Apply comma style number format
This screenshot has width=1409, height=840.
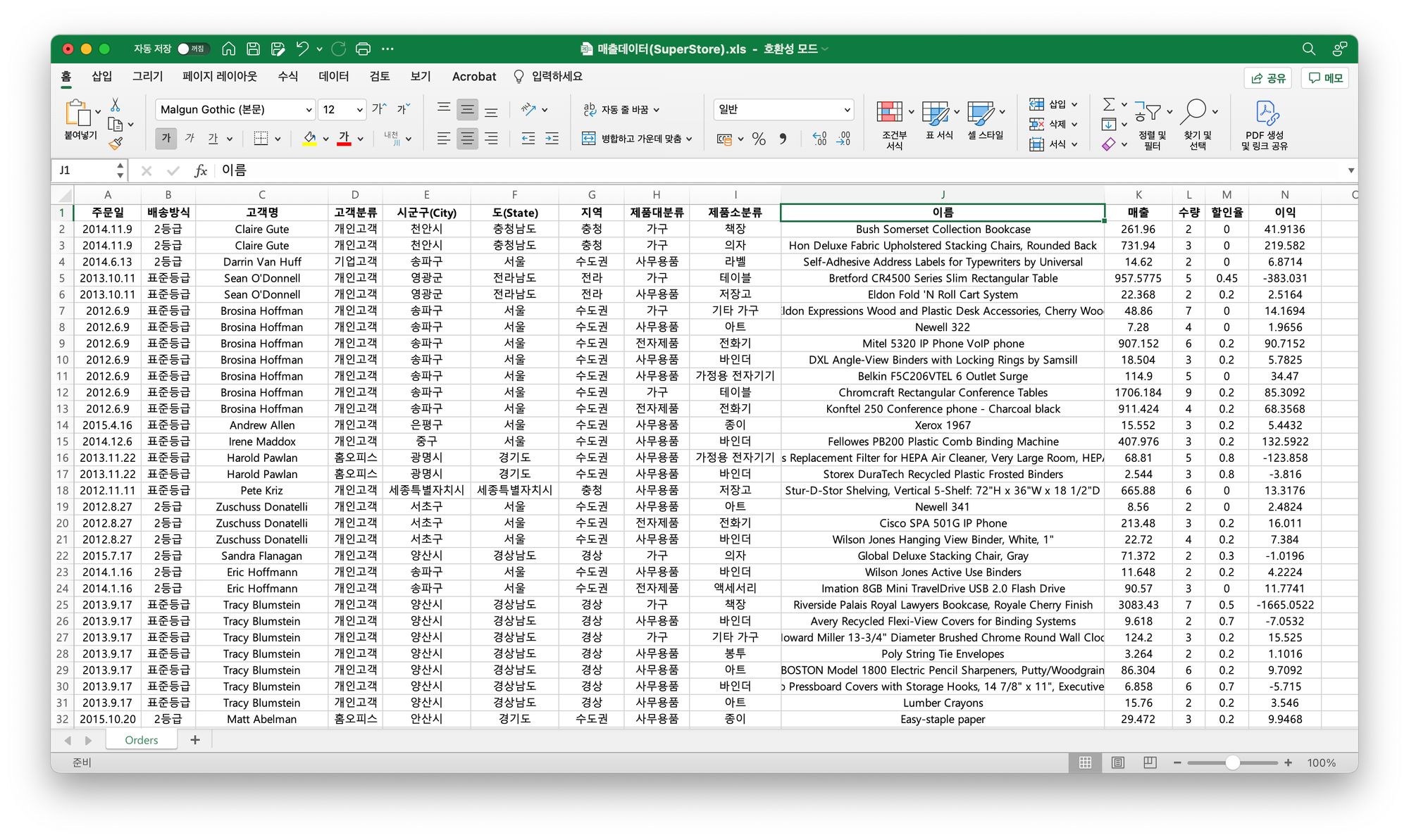click(783, 139)
